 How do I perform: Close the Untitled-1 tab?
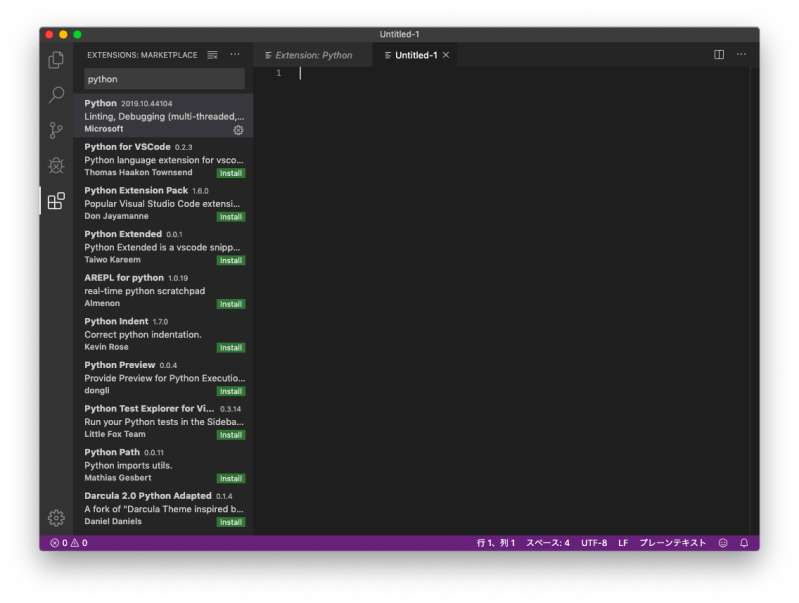[x=446, y=55]
